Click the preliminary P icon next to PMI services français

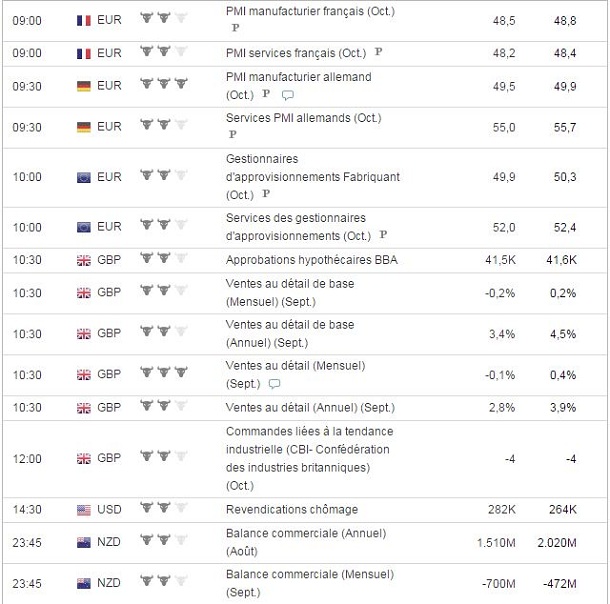(378, 53)
